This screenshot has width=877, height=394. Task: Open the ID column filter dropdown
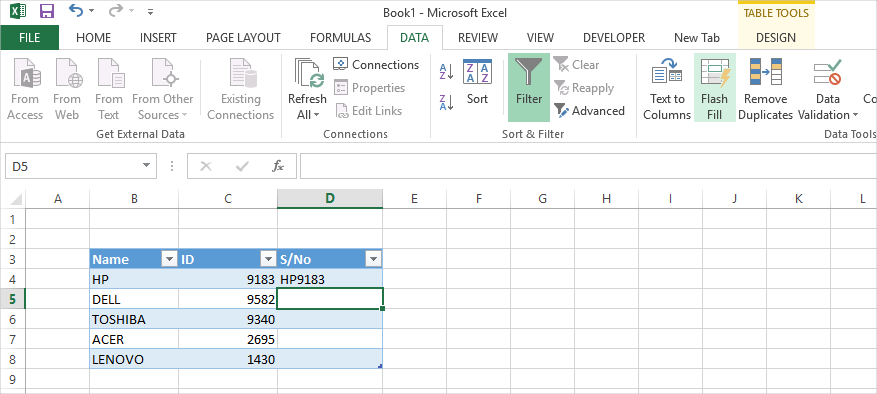pyautogui.click(x=268, y=259)
